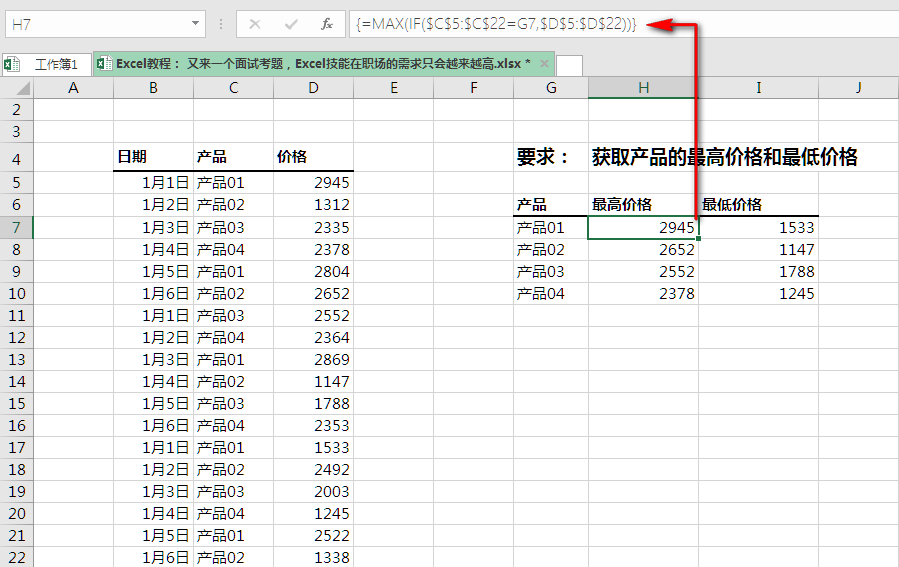Click cell G9 containing 产品03
The width and height of the screenshot is (899, 567).
pyautogui.click(x=551, y=271)
